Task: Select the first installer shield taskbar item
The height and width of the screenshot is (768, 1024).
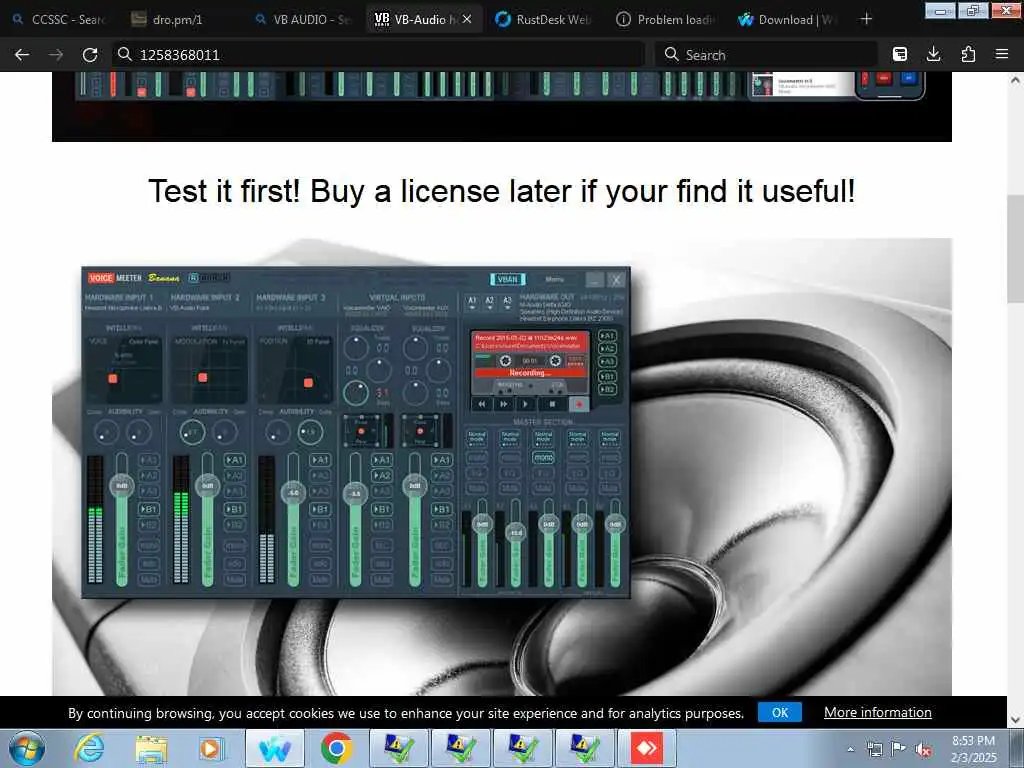Action: (399, 748)
